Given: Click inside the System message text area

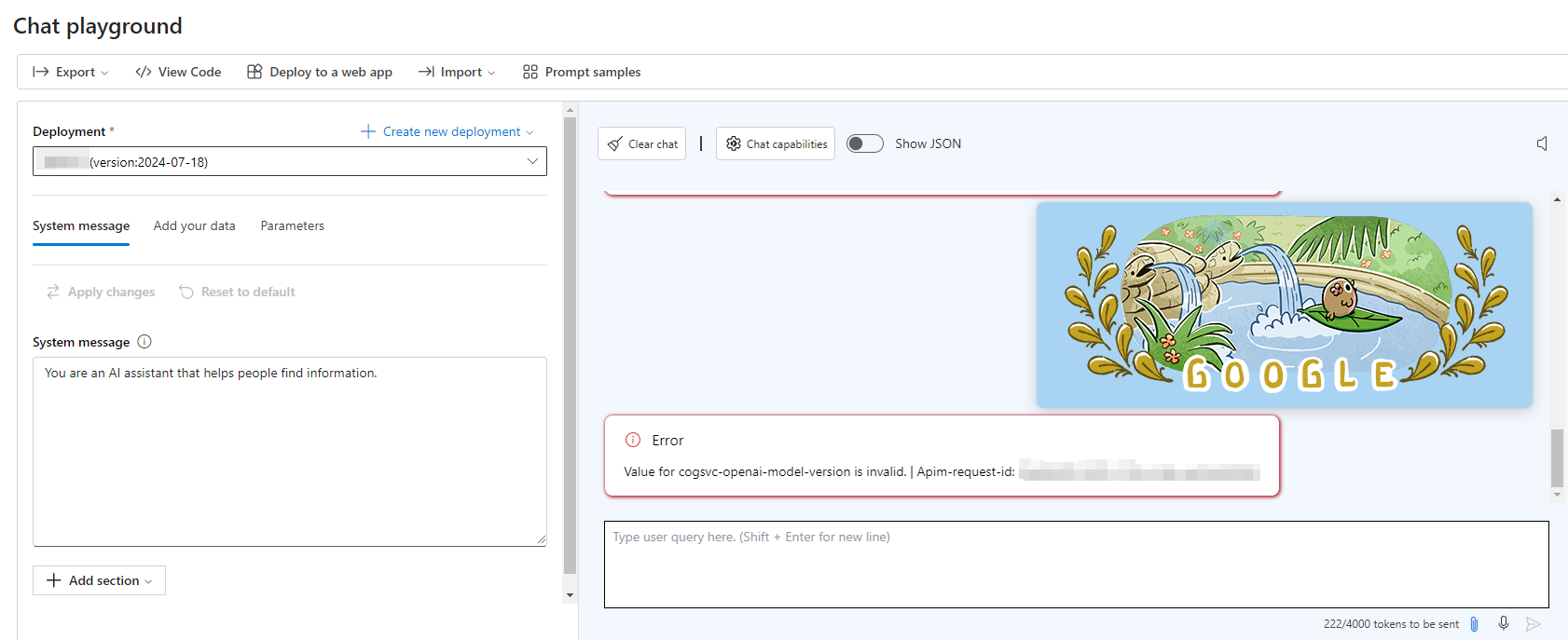Looking at the screenshot, I should coord(290,452).
